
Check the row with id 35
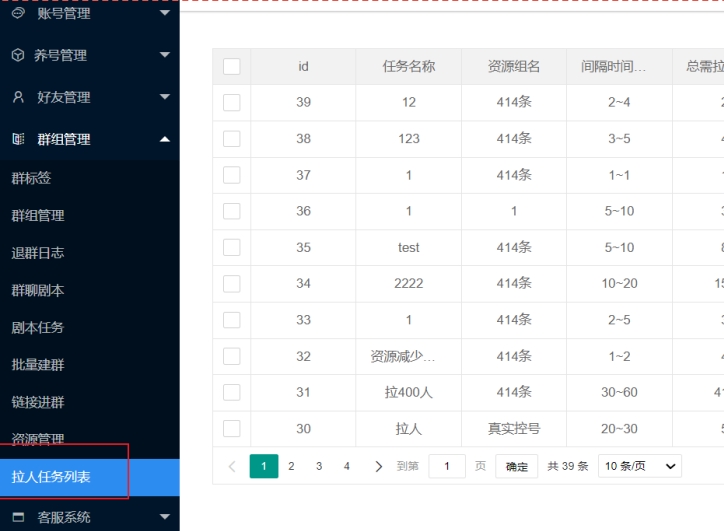pyautogui.click(x=231, y=247)
